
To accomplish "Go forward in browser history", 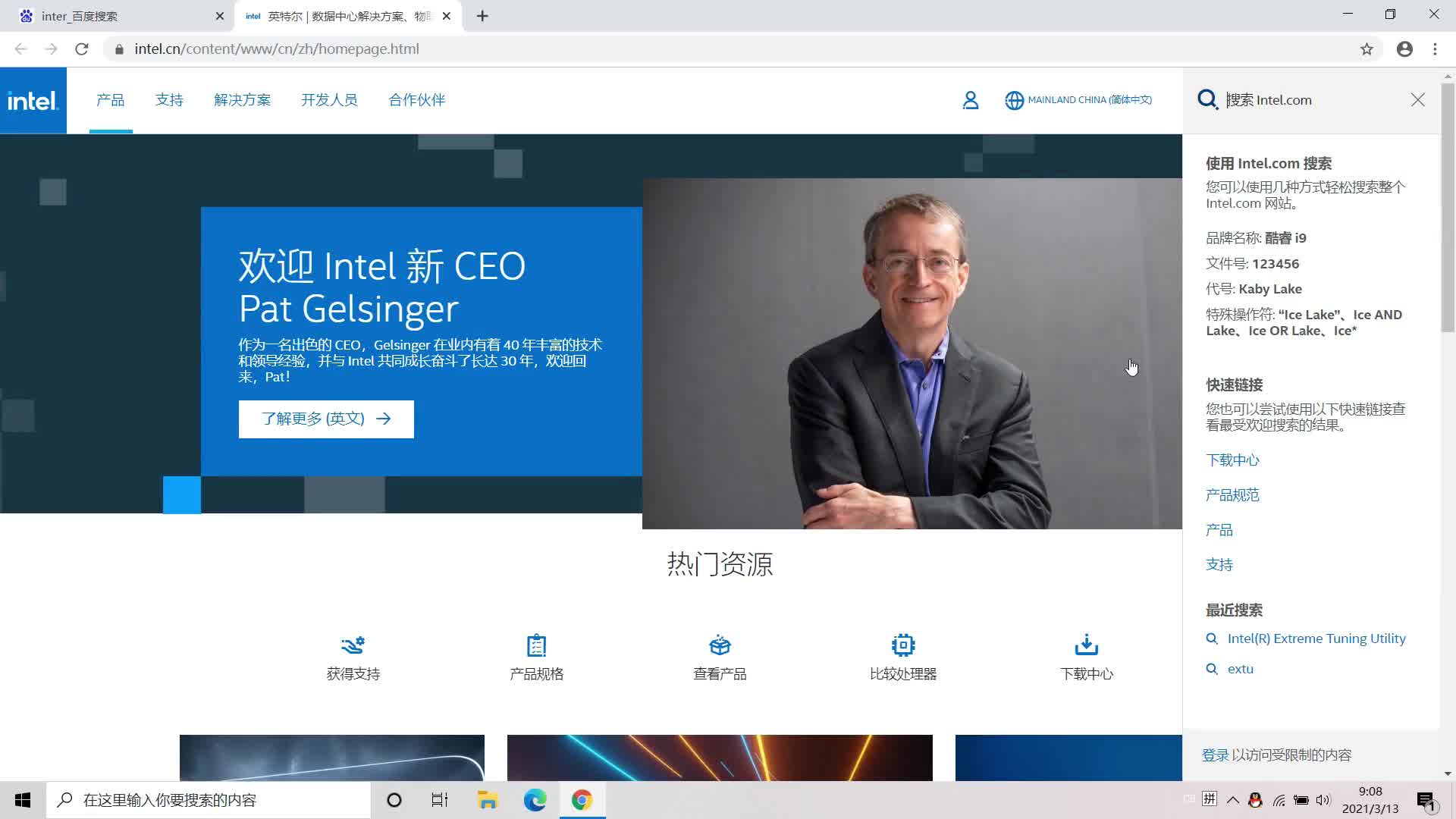I will tap(51, 49).
